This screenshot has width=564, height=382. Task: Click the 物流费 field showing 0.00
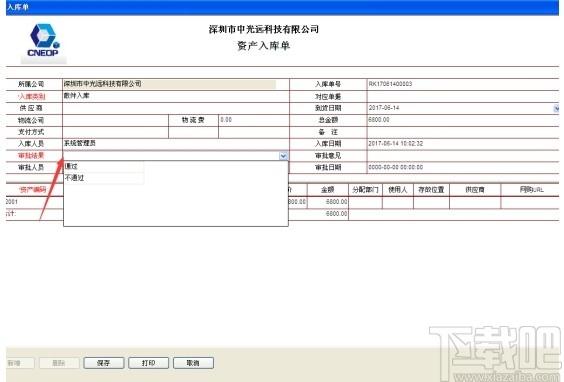(254, 120)
